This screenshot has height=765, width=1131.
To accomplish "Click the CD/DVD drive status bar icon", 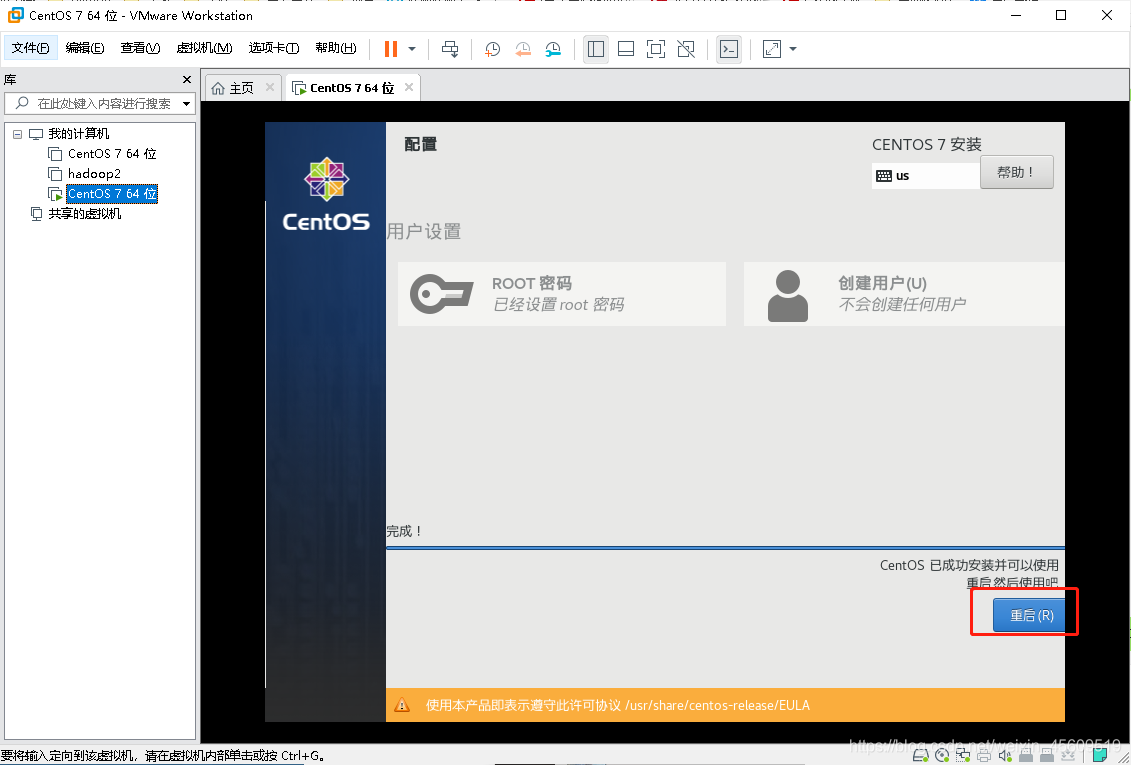I will [x=942, y=755].
